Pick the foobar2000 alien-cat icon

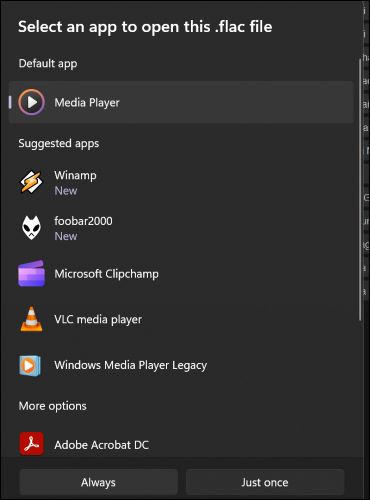(31, 228)
